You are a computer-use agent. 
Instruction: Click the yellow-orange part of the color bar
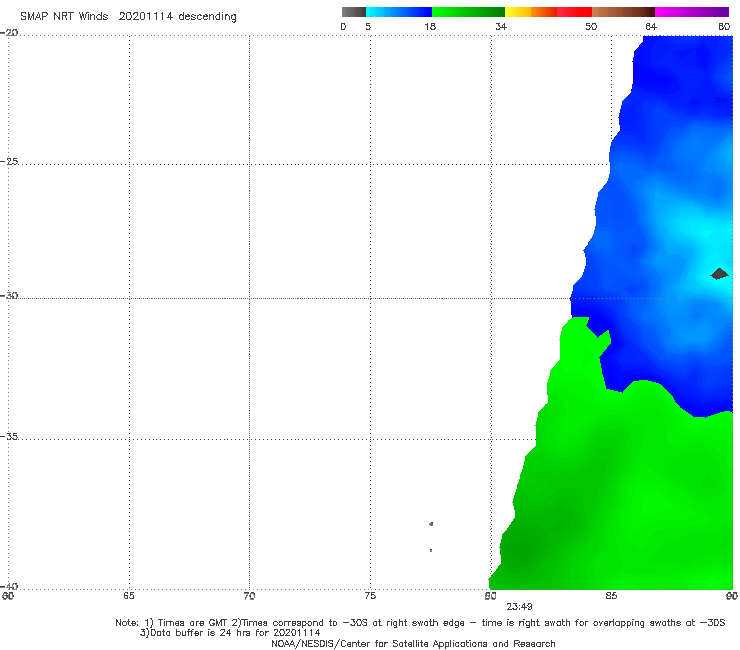click(530, 12)
